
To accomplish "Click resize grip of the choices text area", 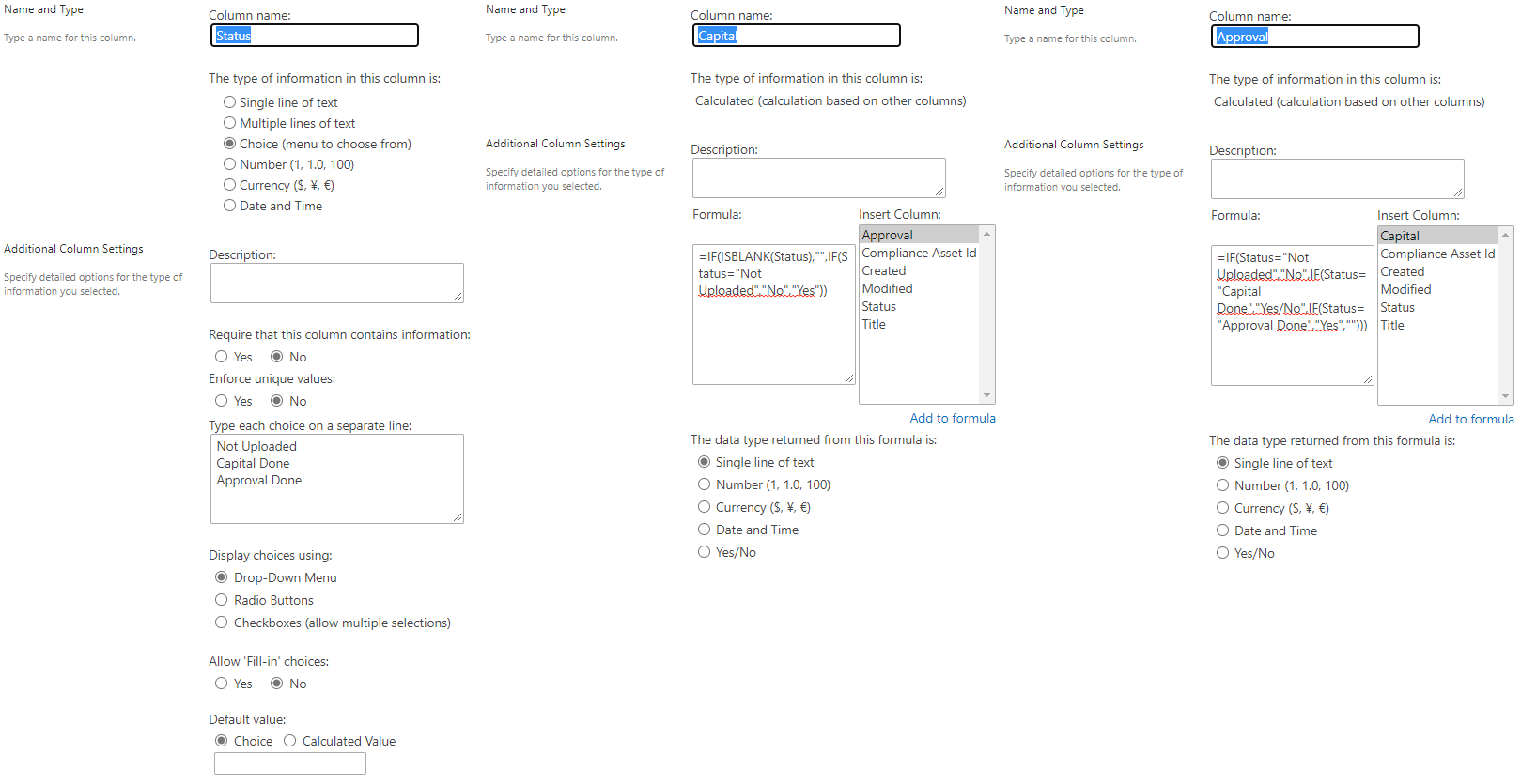I will [458, 517].
